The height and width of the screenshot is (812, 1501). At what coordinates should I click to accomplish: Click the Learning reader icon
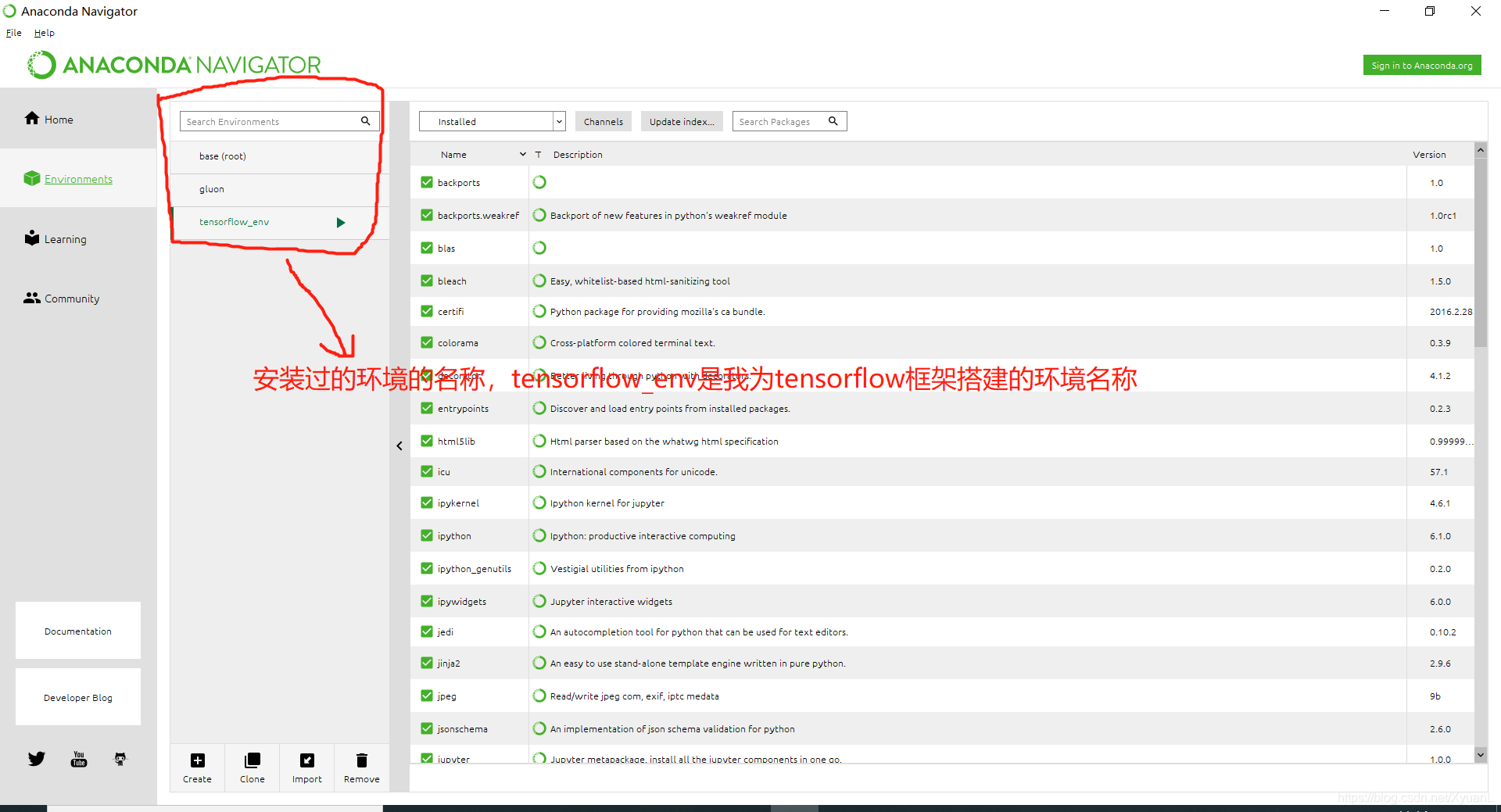click(32, 238)
